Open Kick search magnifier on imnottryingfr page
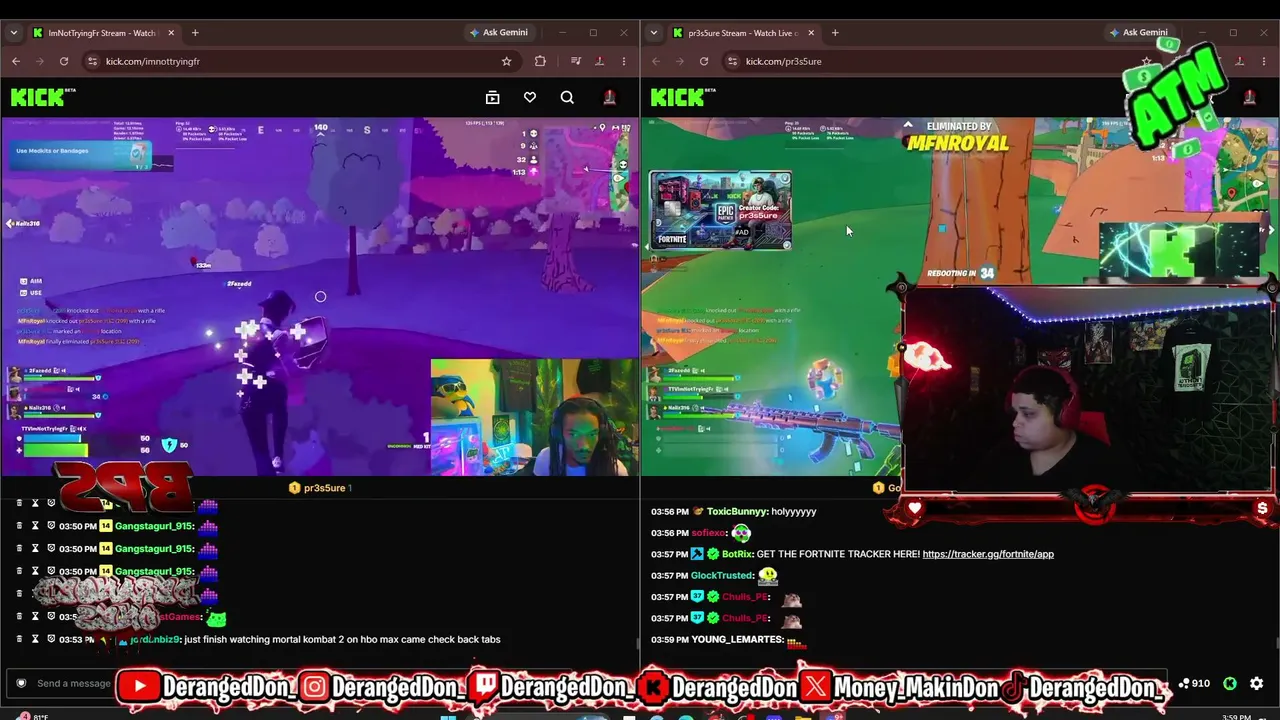 click(x=567, y=97)
